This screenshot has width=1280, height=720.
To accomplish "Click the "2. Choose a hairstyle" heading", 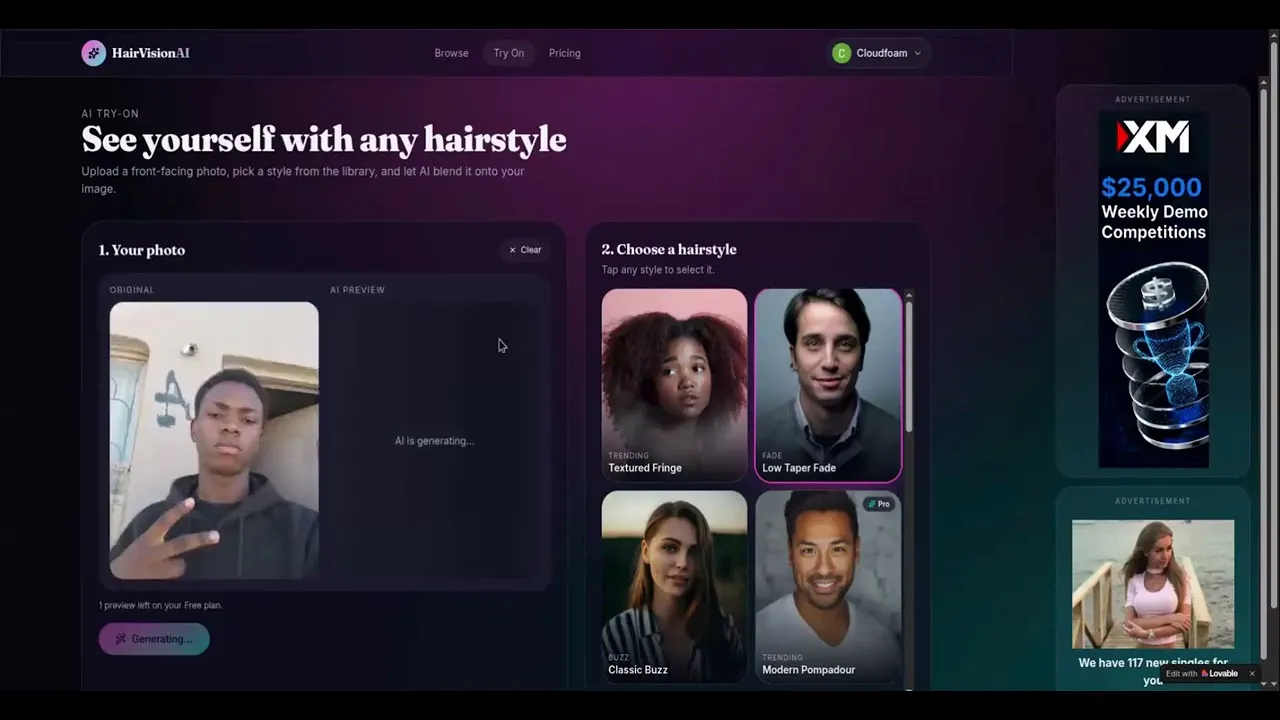I will 669,249.
